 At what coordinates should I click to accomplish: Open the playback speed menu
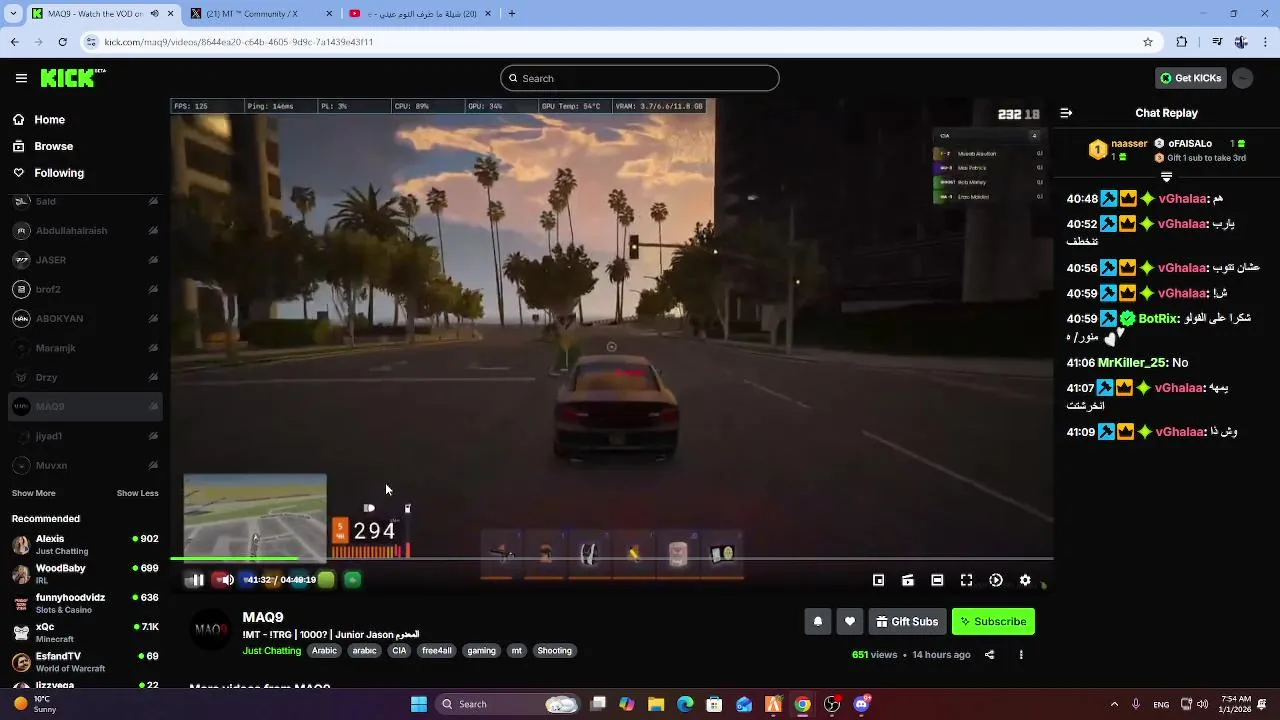996,580
